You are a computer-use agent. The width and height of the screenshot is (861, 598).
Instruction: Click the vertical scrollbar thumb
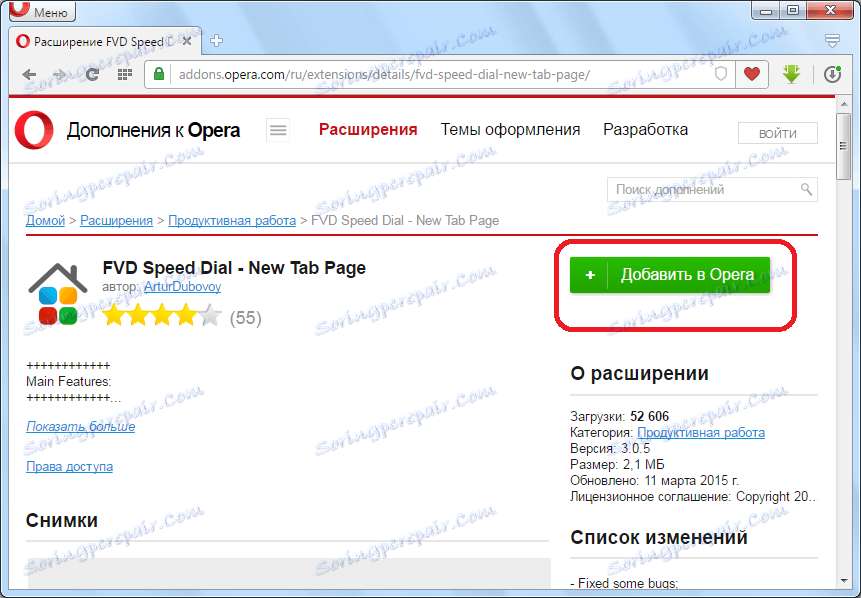coord(843,146)
